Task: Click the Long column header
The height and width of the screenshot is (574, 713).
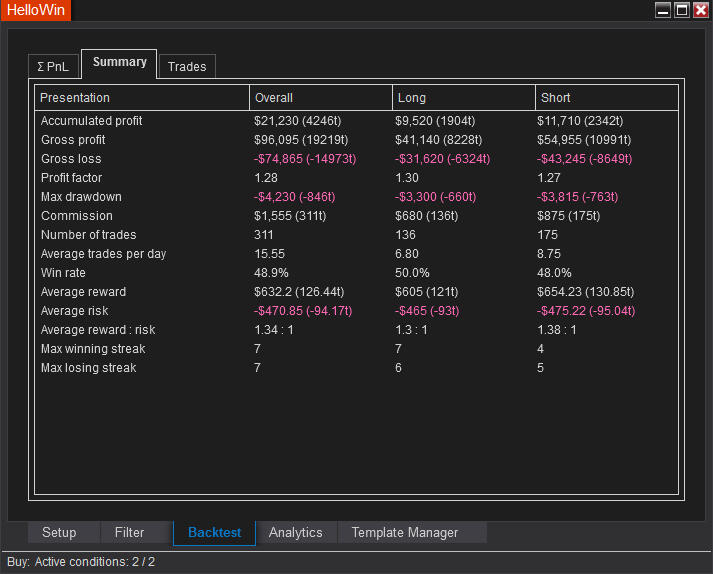Action: [x=412, y=98]
